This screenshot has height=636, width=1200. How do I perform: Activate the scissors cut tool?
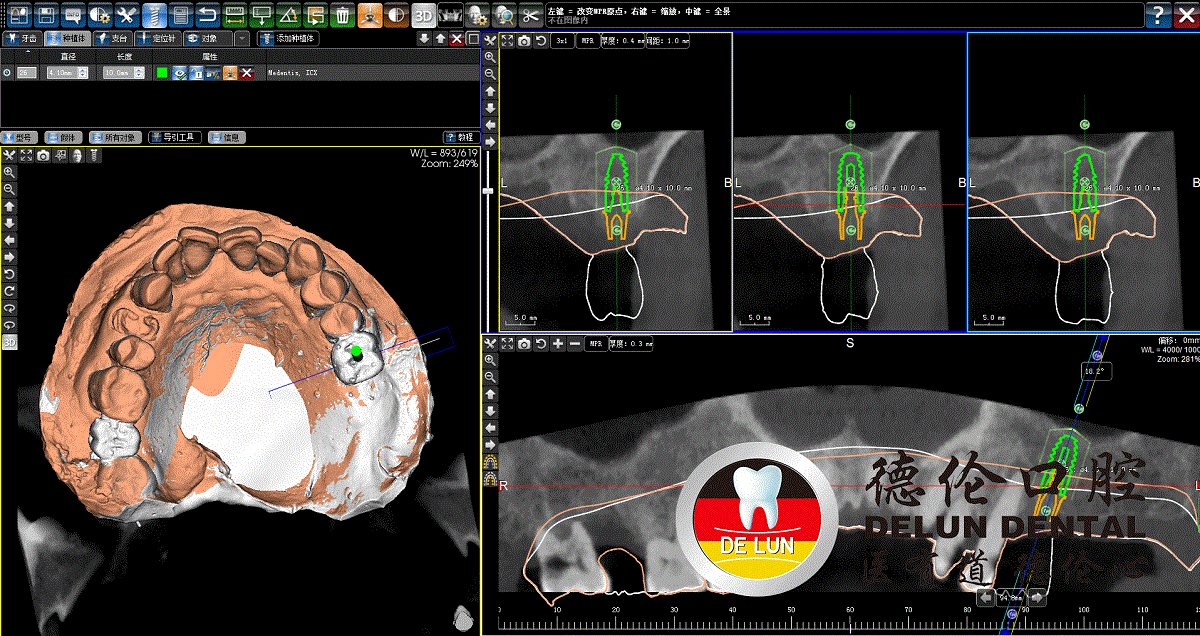pos(531,15)
